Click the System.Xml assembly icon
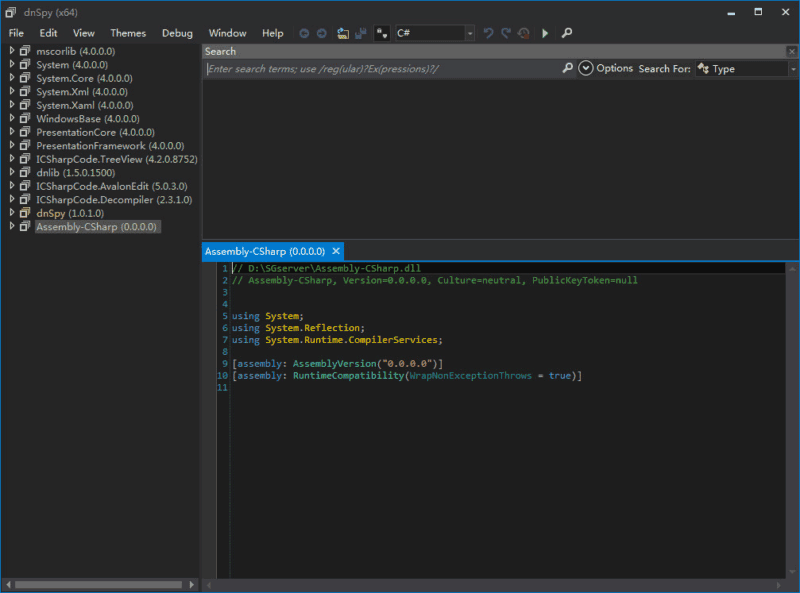 (25, 91)
